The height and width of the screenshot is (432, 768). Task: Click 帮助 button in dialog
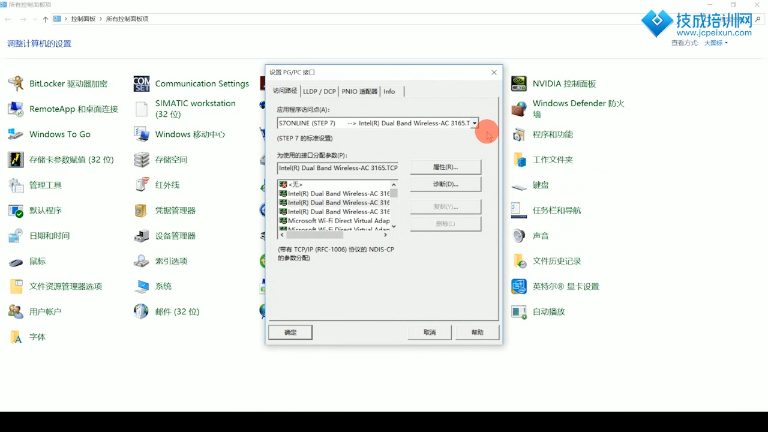click(x=477, y=332)
